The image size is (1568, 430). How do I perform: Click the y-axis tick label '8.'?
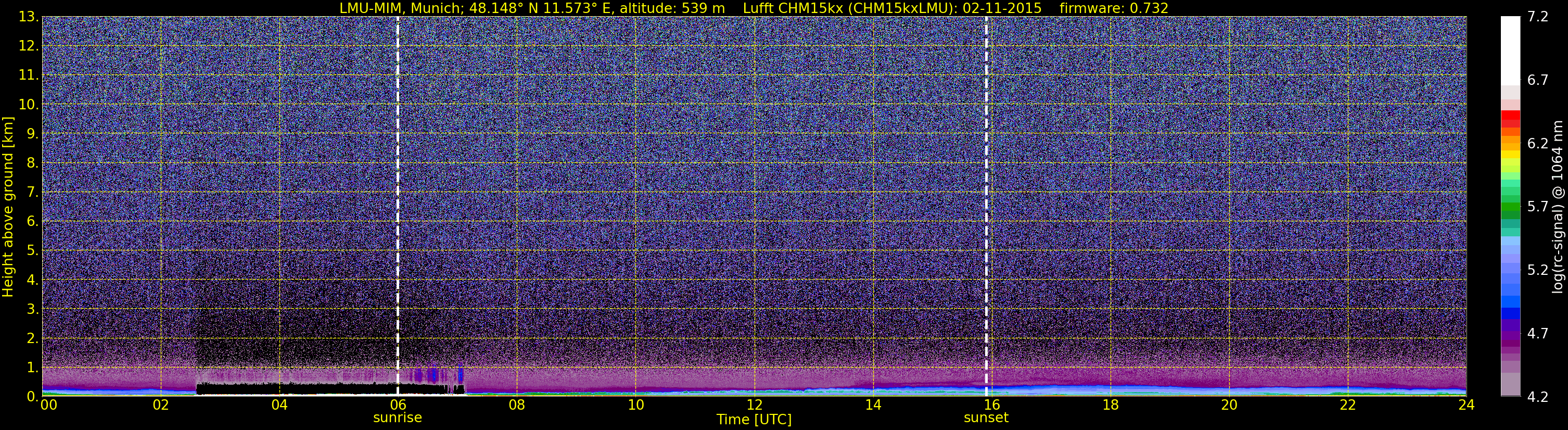tap(32, 162)
